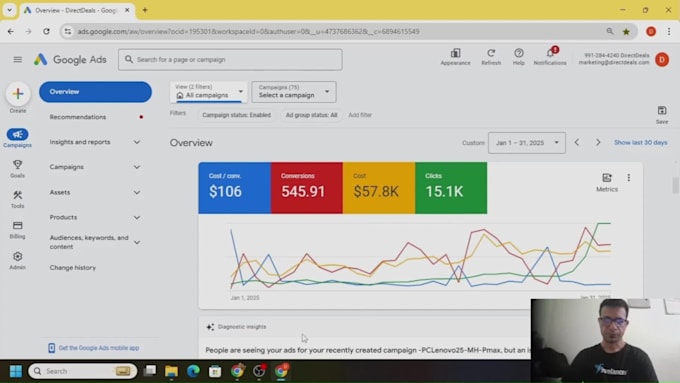680x383 pixels.
Task: Open the DirectDeals account avatar
Action: [662, 59]
